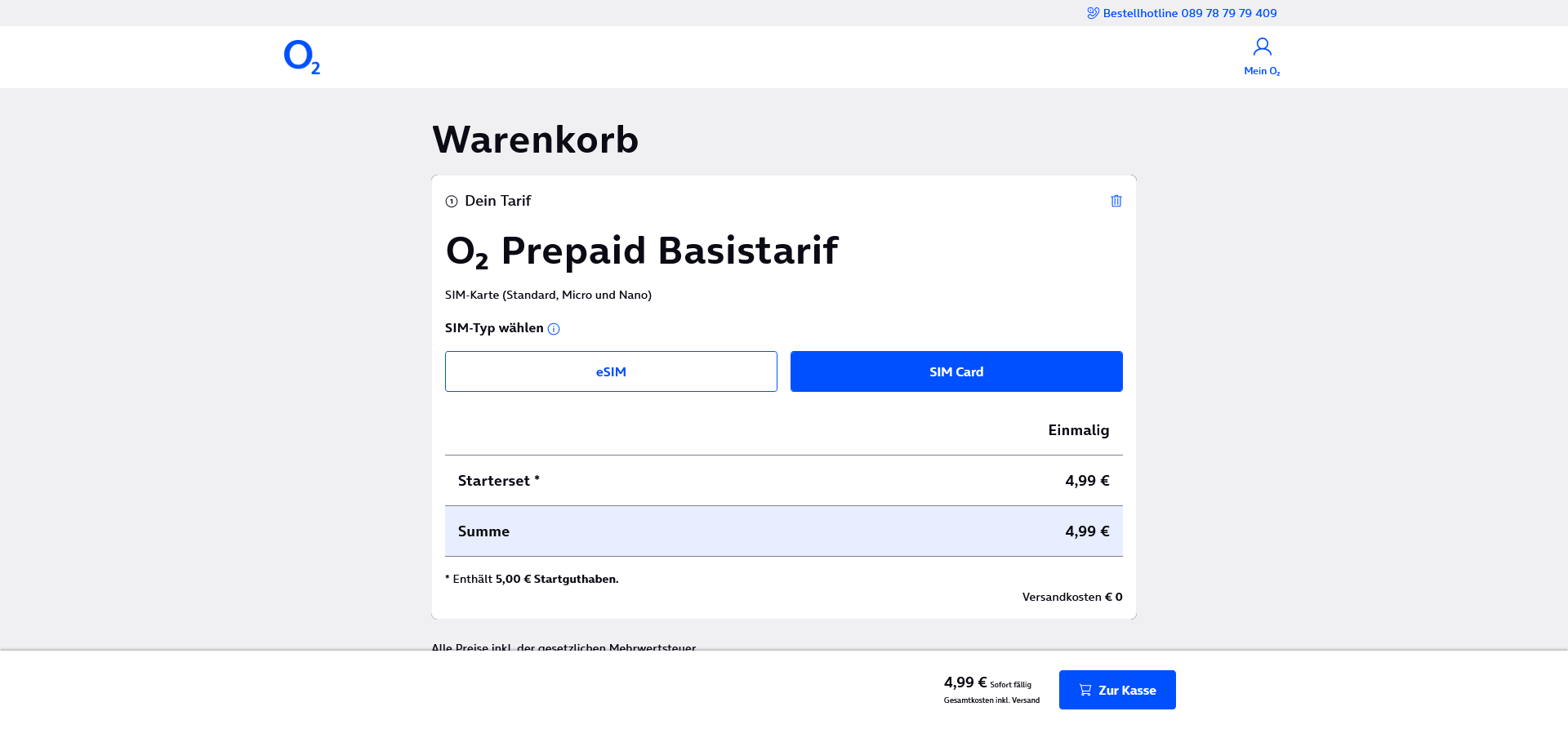This screenshot has width=1568, height=729.
Task: Click the O2 logo
Action: [x=302, y=57]
